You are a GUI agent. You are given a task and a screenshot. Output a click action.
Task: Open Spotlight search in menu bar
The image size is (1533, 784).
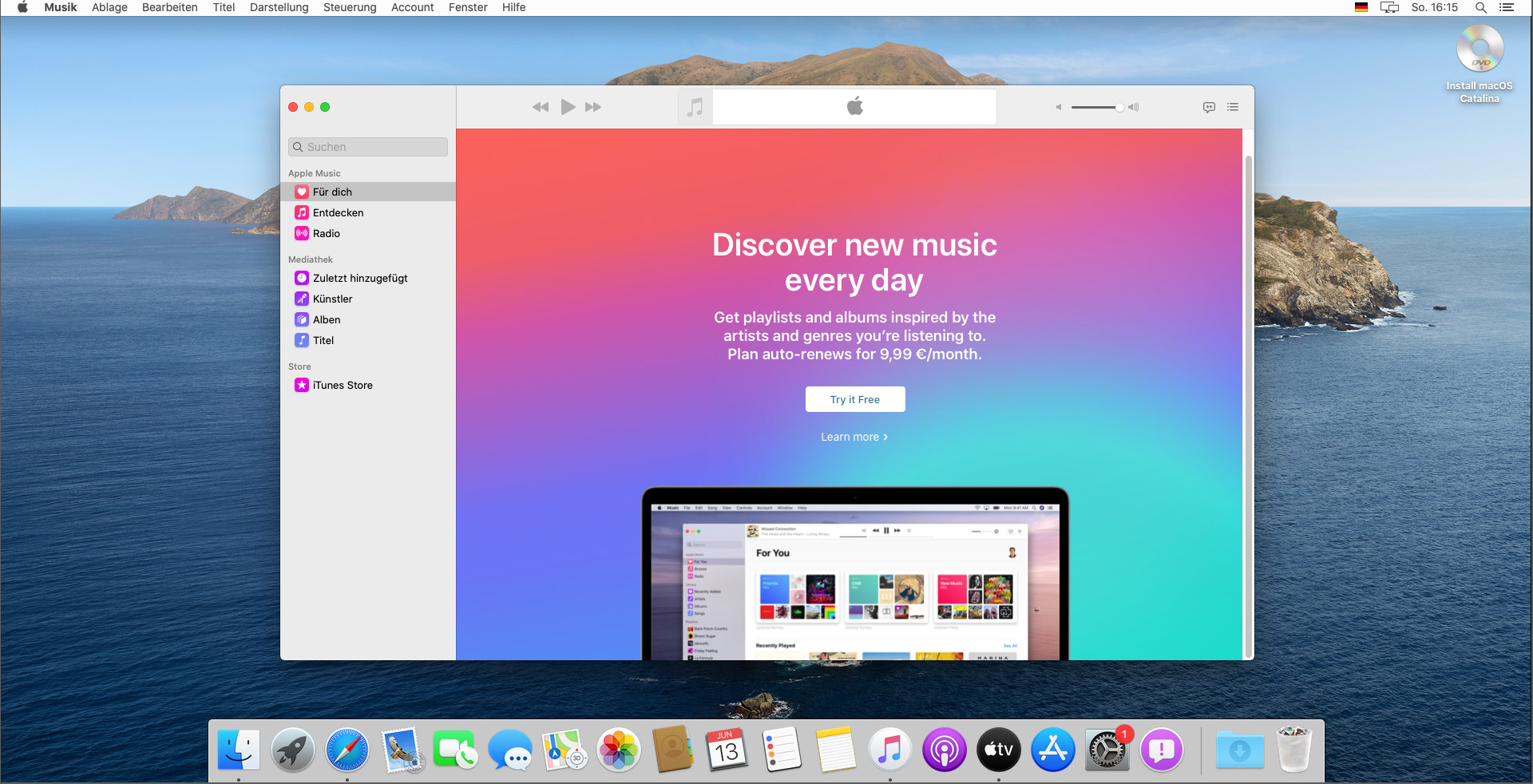1480,7
